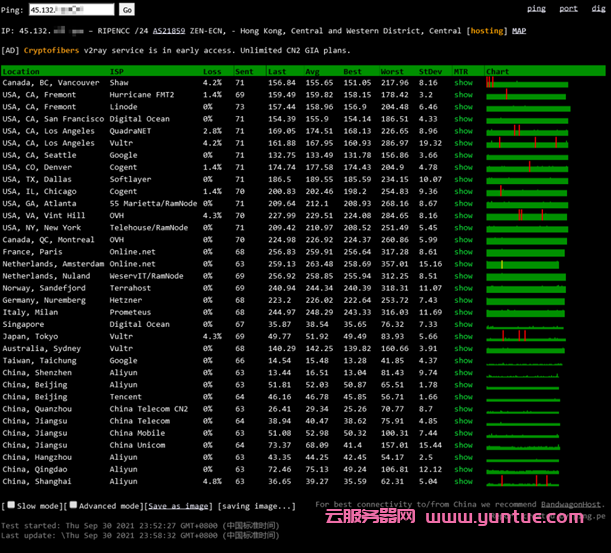Show MTR for Japan, Tokyo Vultr row
The width and height of the screenshot is (611, 553).
coord(463,336)
